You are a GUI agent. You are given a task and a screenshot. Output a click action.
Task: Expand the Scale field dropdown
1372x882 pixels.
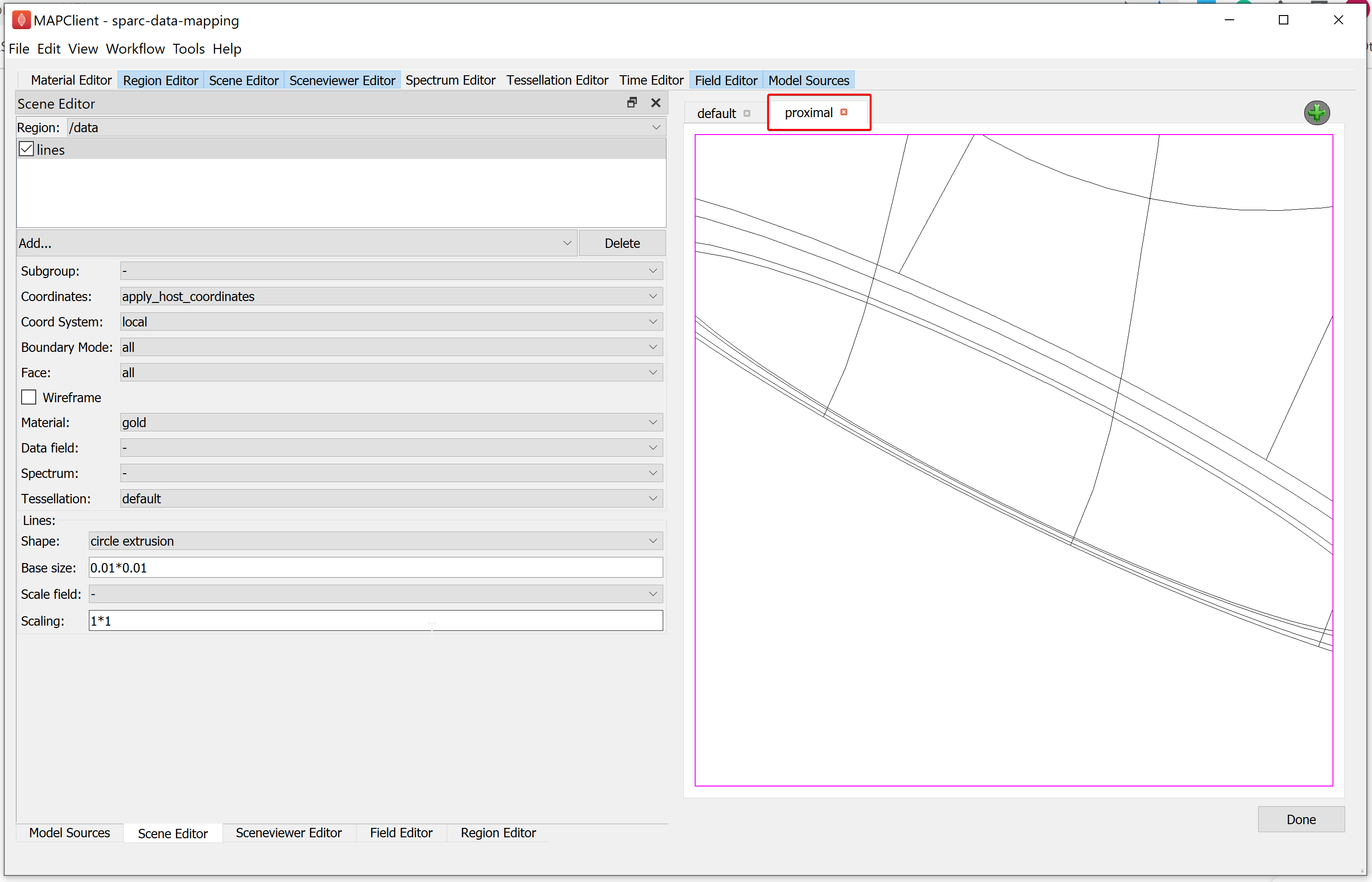[376, 594]
